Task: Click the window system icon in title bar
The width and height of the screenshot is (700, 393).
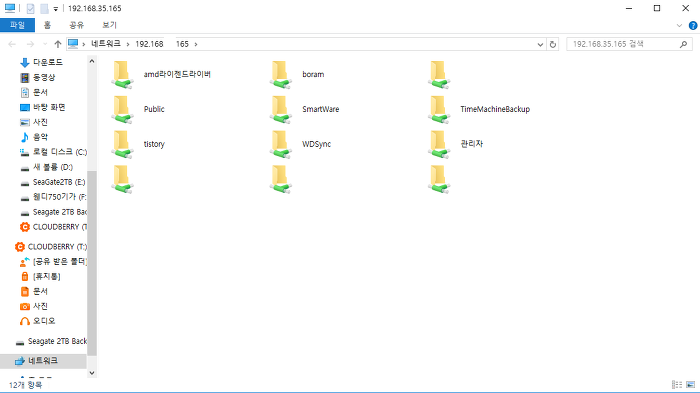Action: [x=9, y=8]
